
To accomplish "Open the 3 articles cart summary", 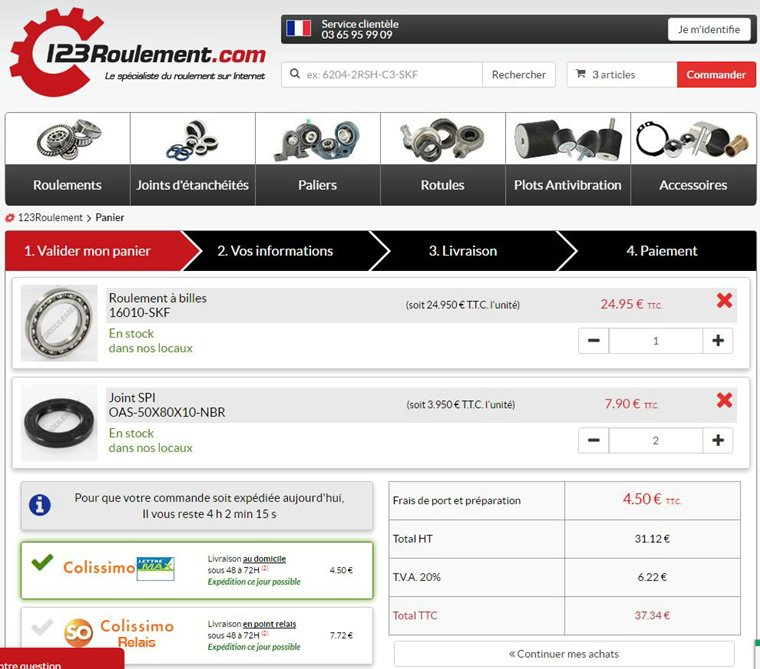I will click(x=622, y=74).
